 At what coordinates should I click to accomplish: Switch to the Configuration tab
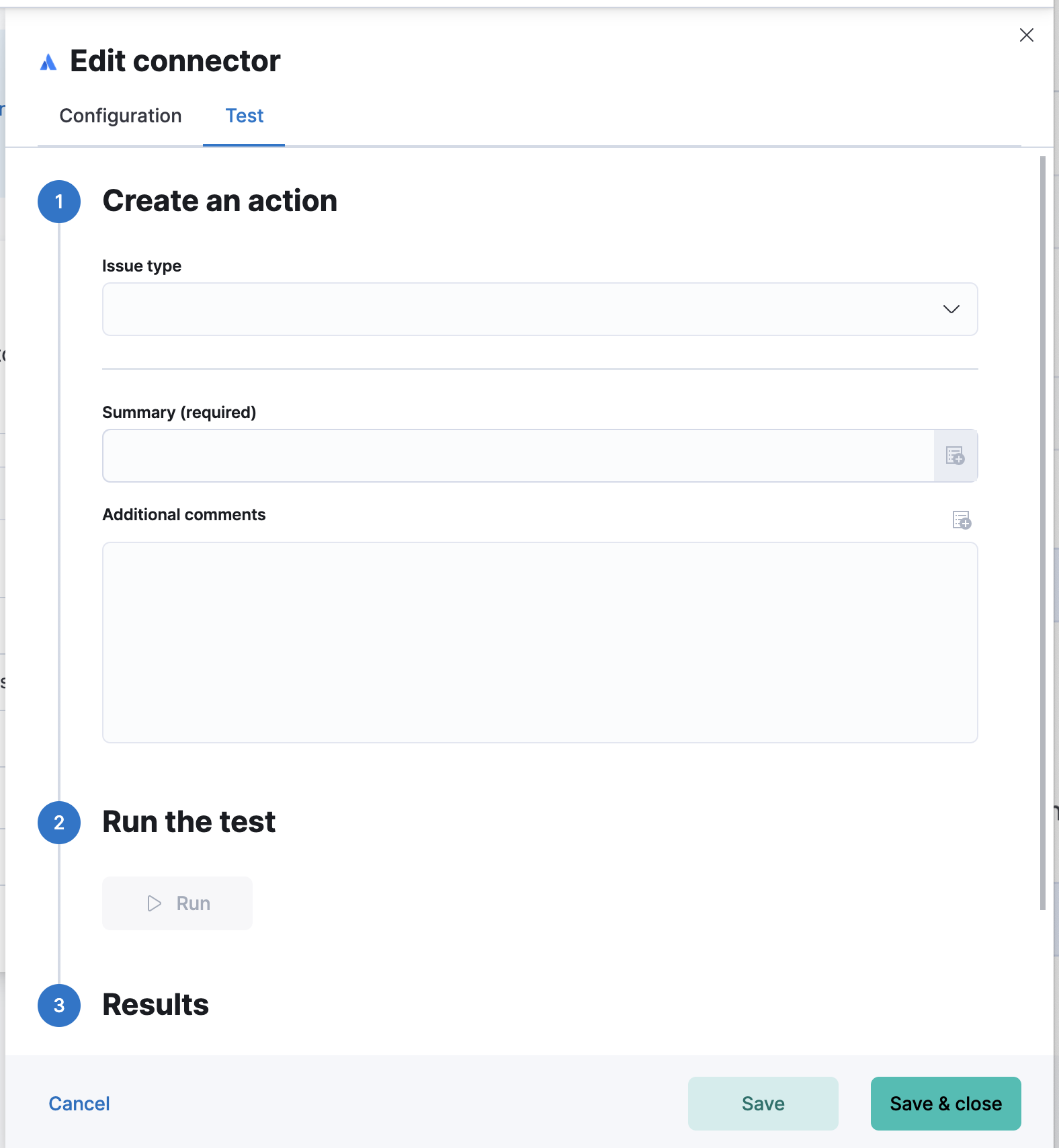coord(120,116)
